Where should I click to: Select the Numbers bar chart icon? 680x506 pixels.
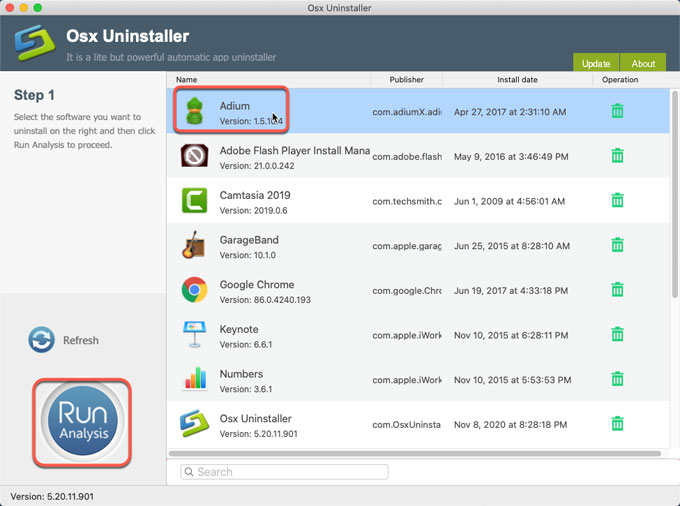[195, 379]
